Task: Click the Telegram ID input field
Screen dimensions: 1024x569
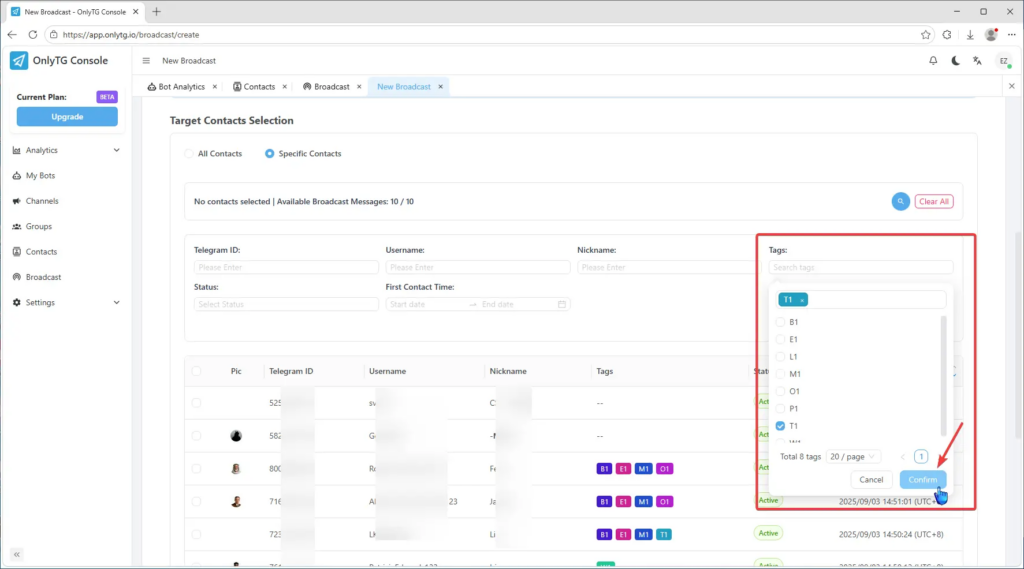Action: (286, 268)
